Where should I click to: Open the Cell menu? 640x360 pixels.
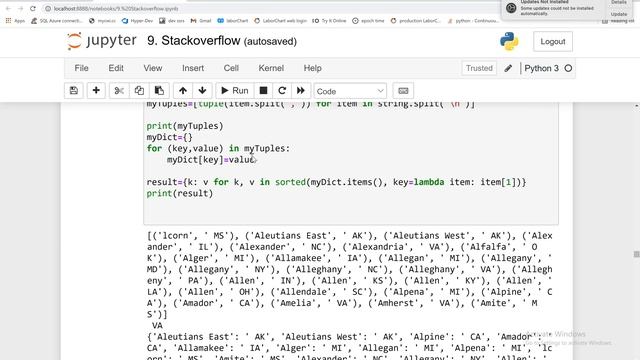click(231, 68)
